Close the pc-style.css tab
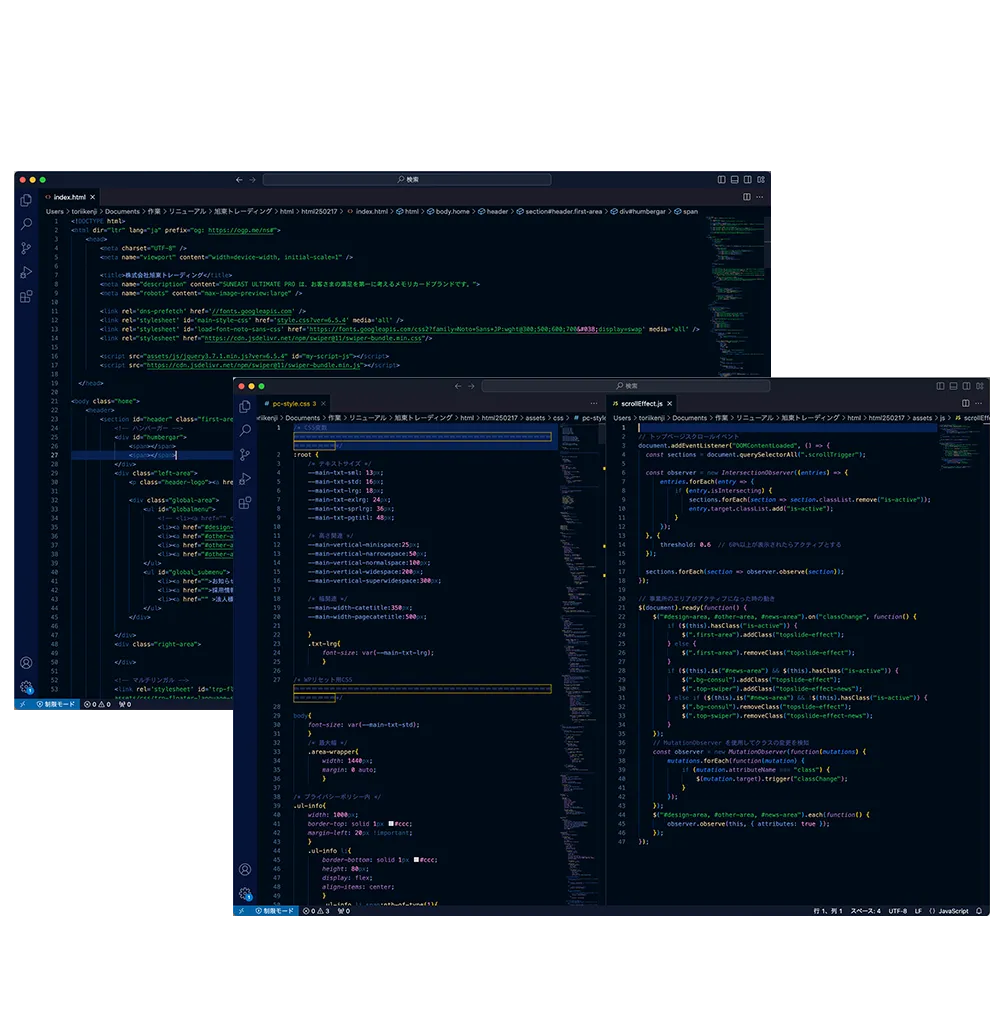The width and height of the screenshot is (993, 1032). click(324, 404)
